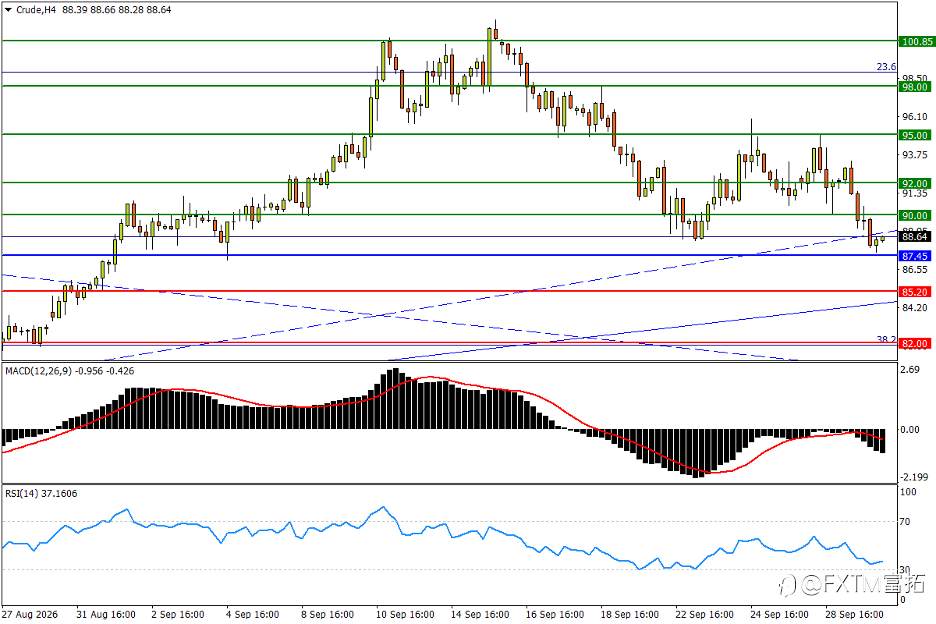Image resolution: width=936 pixels, height=624 pixels.
Task: Select the 10 Sep 16:00 time label
Action: [x=405, y=614]
